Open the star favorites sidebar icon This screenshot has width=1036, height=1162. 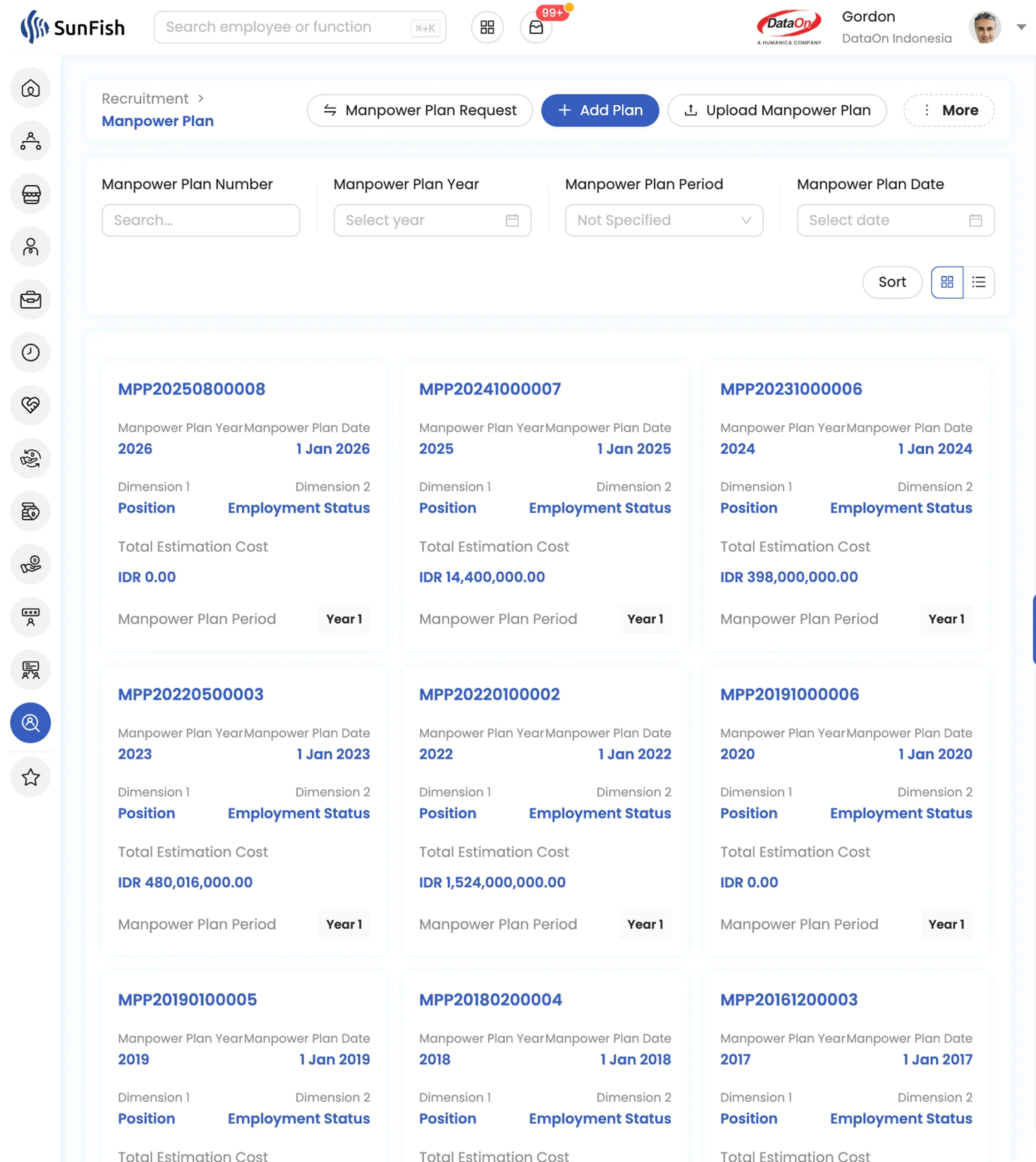coord(31,777)
